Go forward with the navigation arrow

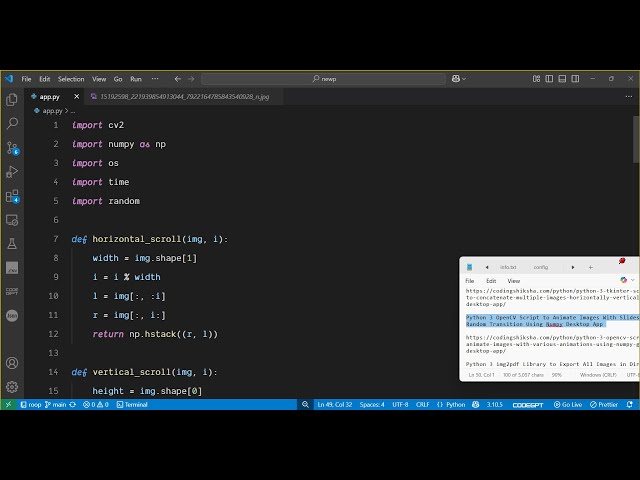tap(191, 79)
